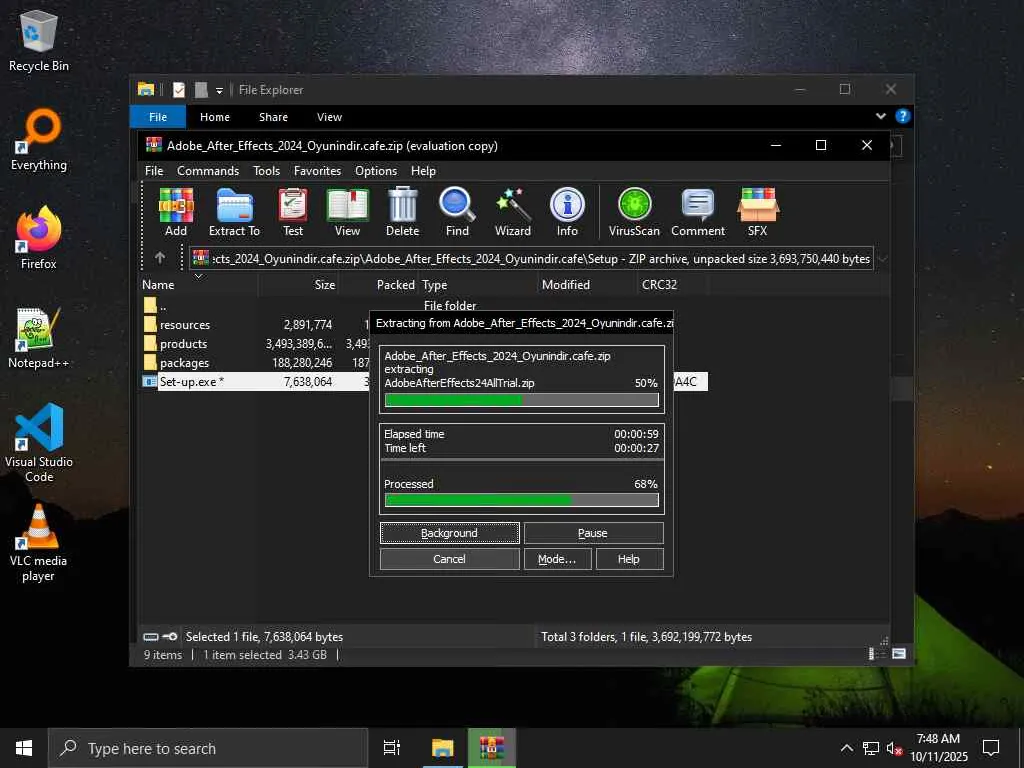Click the File Explorer taskbar icon
Screen dimensions: 1024x768
click(x=443, y=748)
